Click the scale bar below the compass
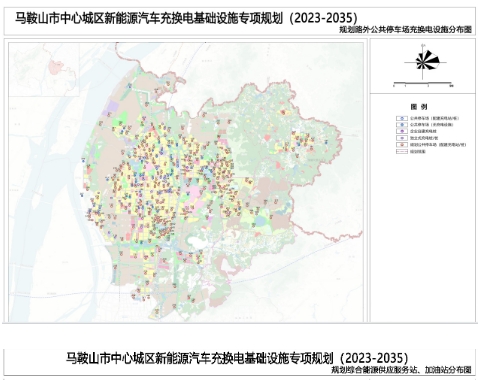The width and height of the screenshot is (490, 380). 423,84
